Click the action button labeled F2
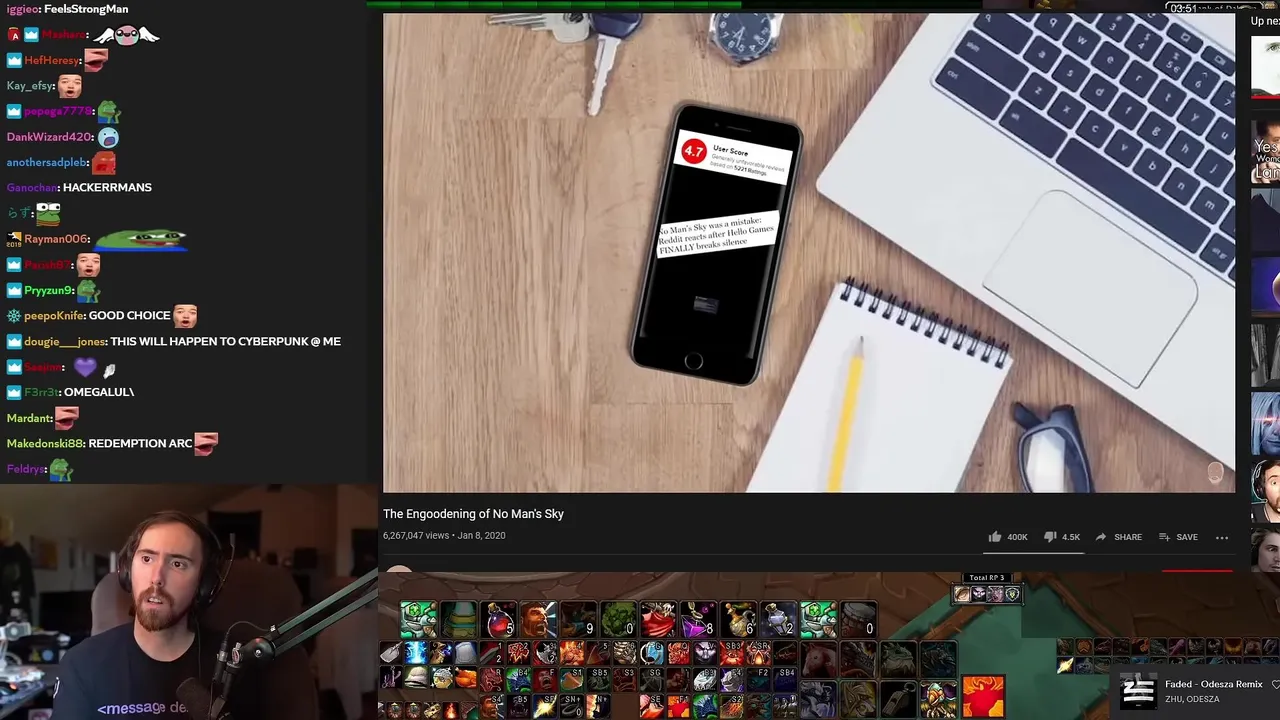This screenshot has height=720, width=1280. pyautogui.click(x=760, y=679)
